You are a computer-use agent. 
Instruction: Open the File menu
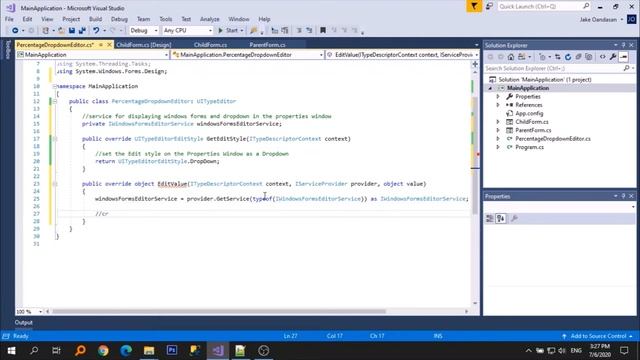coord(9,19)
